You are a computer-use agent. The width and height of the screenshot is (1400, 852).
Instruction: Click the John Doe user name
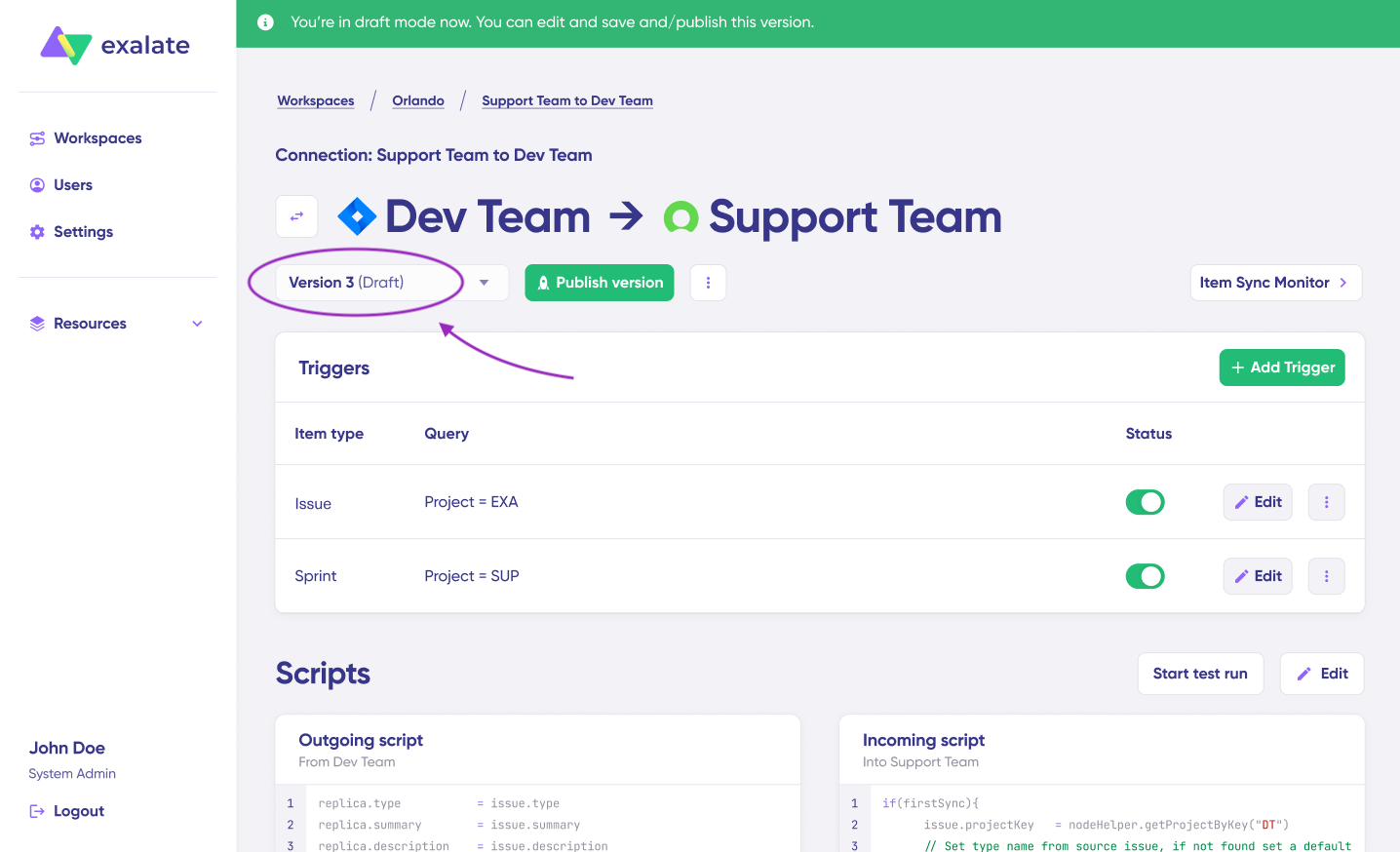click(x=67, y=748)
